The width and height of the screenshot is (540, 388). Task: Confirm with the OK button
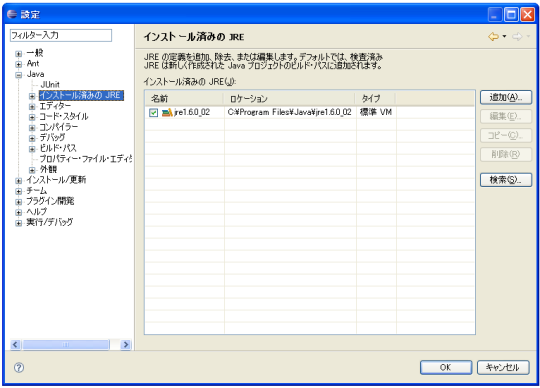click(x=446, y=368)
